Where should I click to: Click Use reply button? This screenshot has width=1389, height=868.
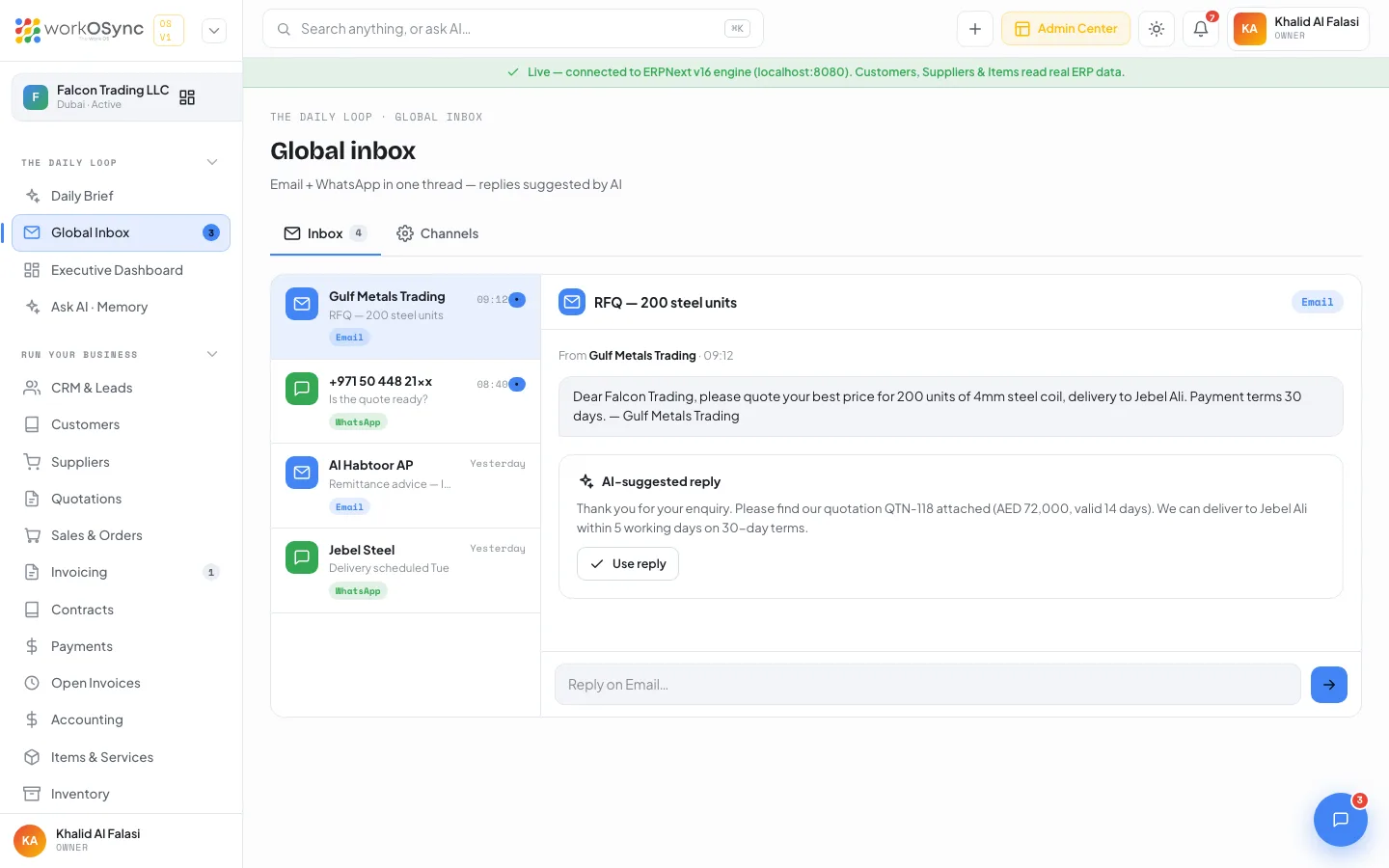pyautogui.click(x=628, y=564)
